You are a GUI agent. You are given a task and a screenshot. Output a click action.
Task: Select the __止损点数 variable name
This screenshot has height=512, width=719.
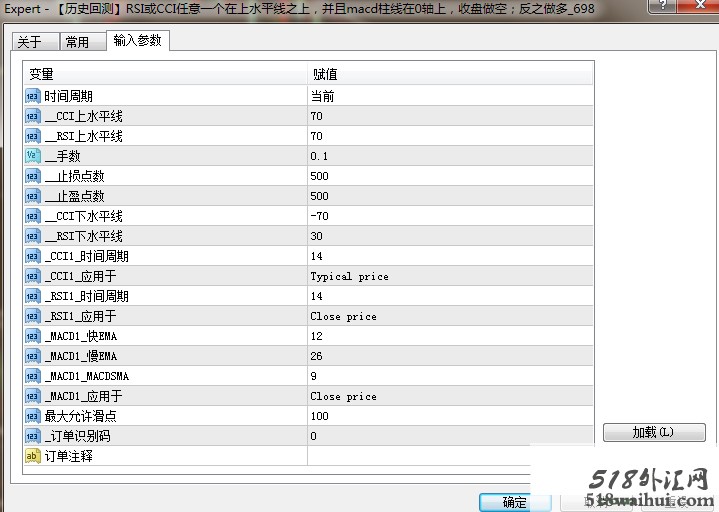coord(75,176)
